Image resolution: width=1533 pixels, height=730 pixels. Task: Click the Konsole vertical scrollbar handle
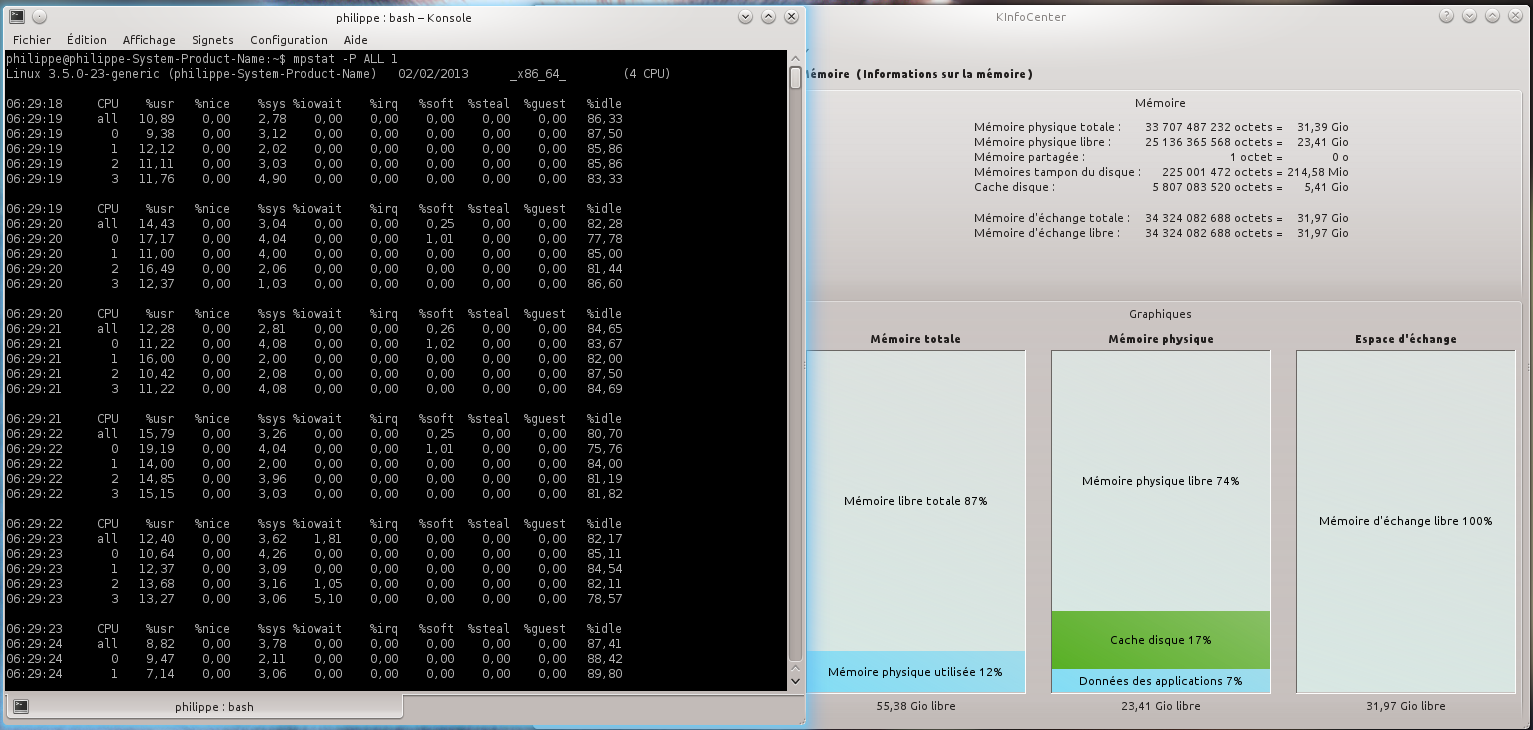coord(795,78)
